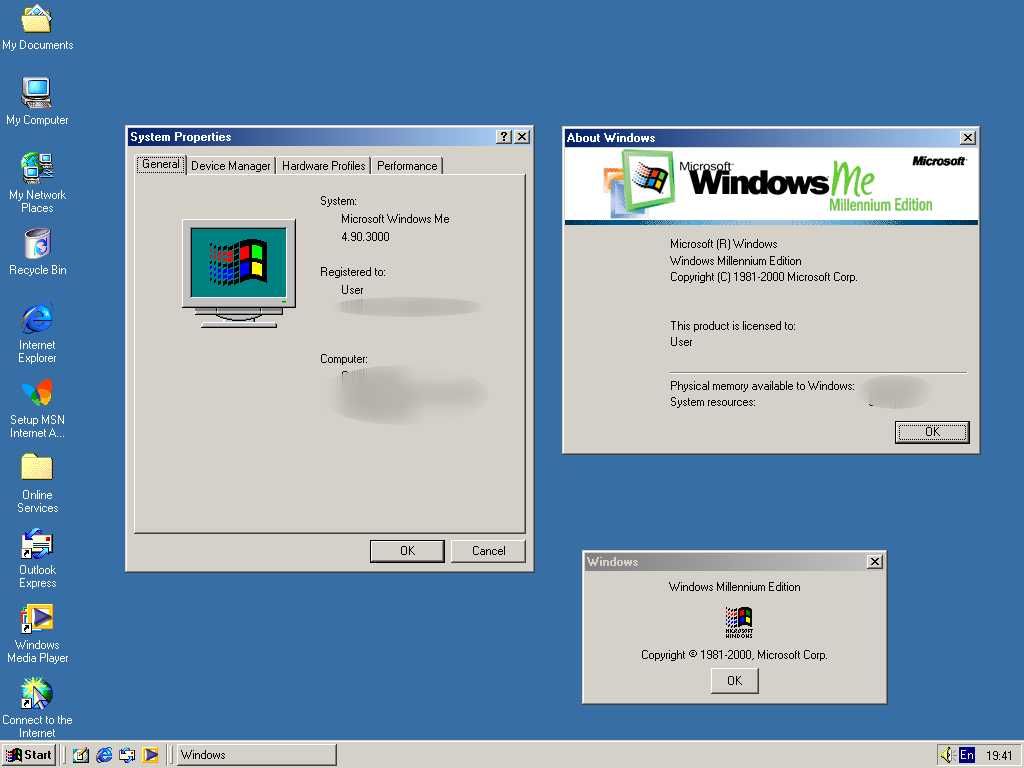Viewport: 1024px width, 768px height.
Task: Click the Windows Me Millennium Edition banner
Action: pos(771,185)
